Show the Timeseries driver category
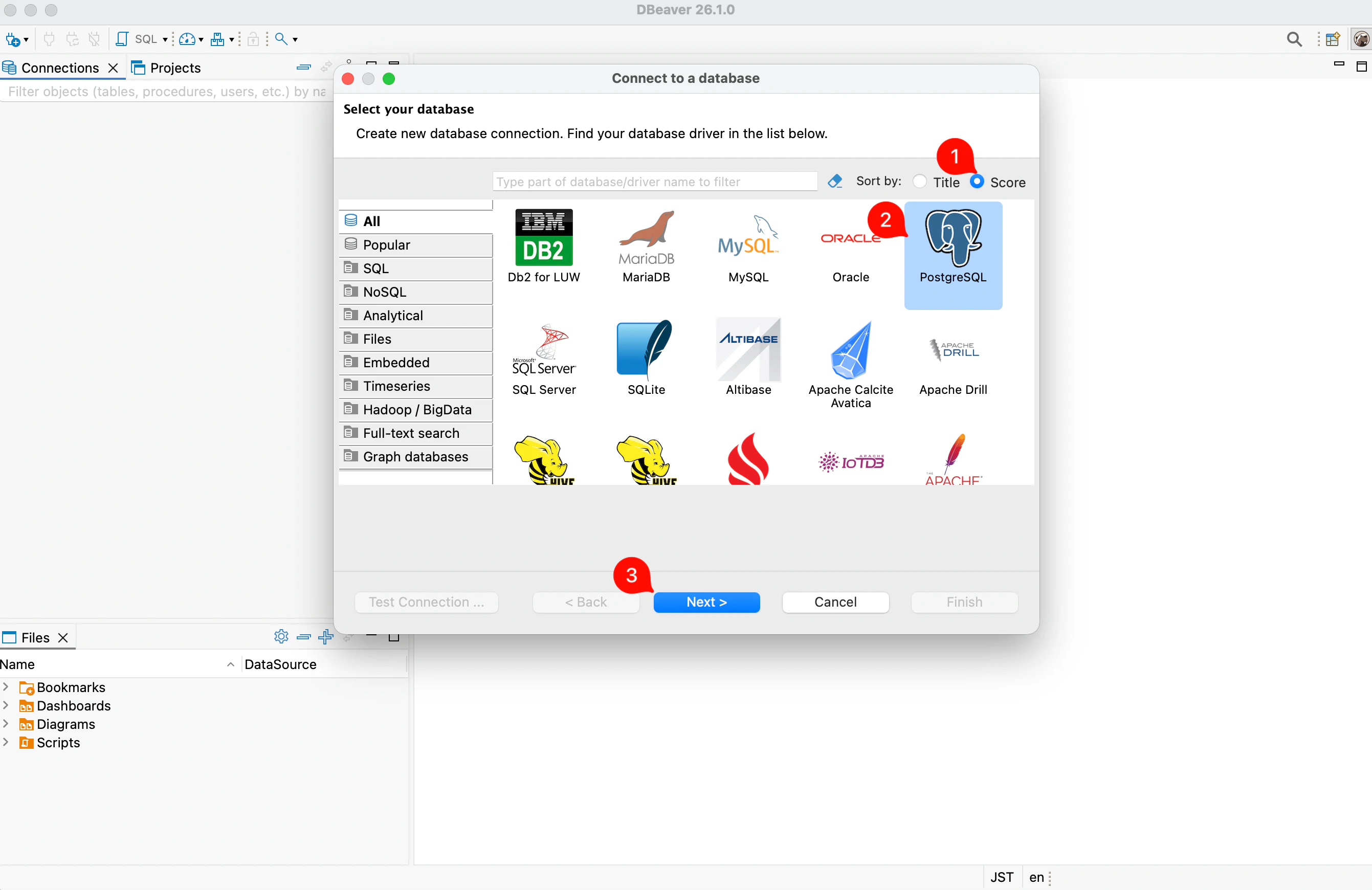 click(x=415, y=386)
